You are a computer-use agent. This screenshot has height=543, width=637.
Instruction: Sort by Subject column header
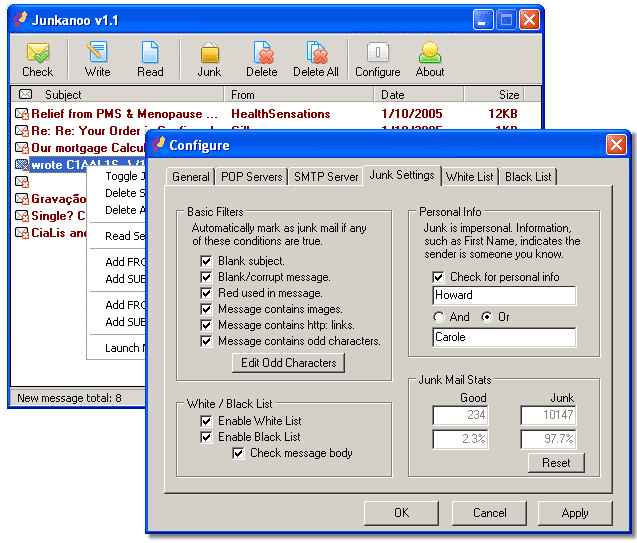[118, 95]
